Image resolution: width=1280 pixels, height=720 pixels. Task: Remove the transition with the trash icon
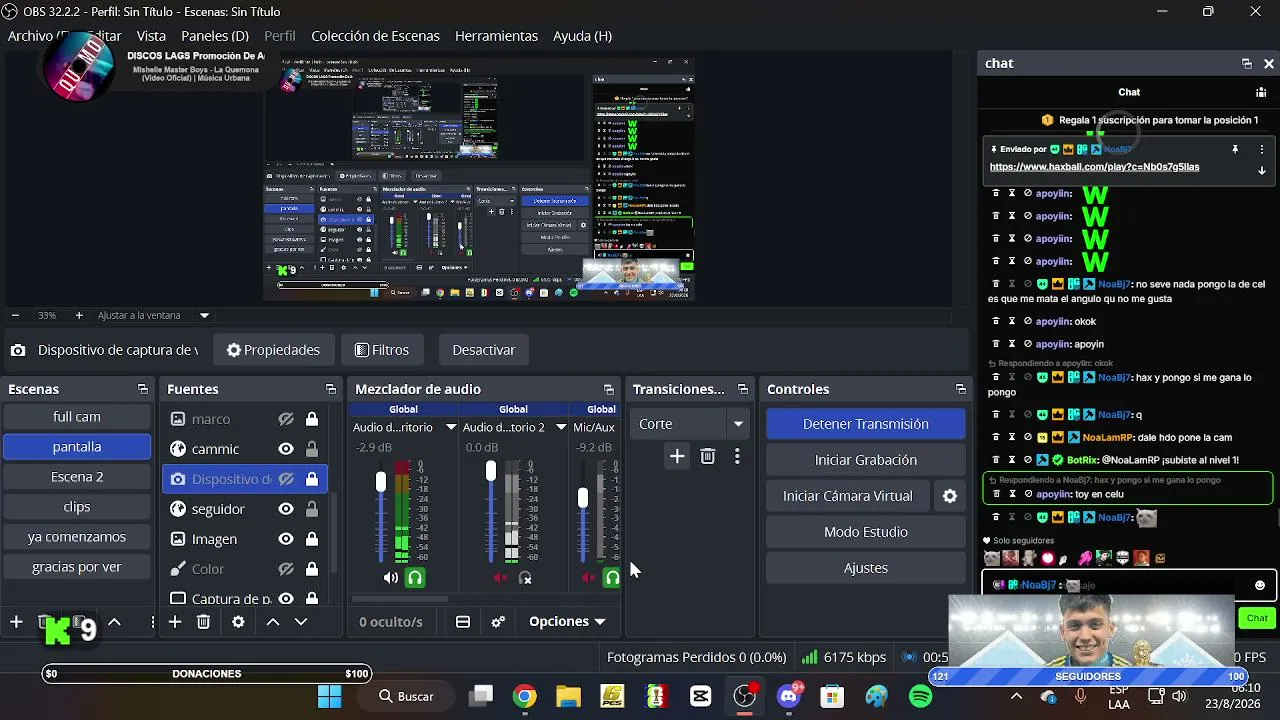[708, 456]
